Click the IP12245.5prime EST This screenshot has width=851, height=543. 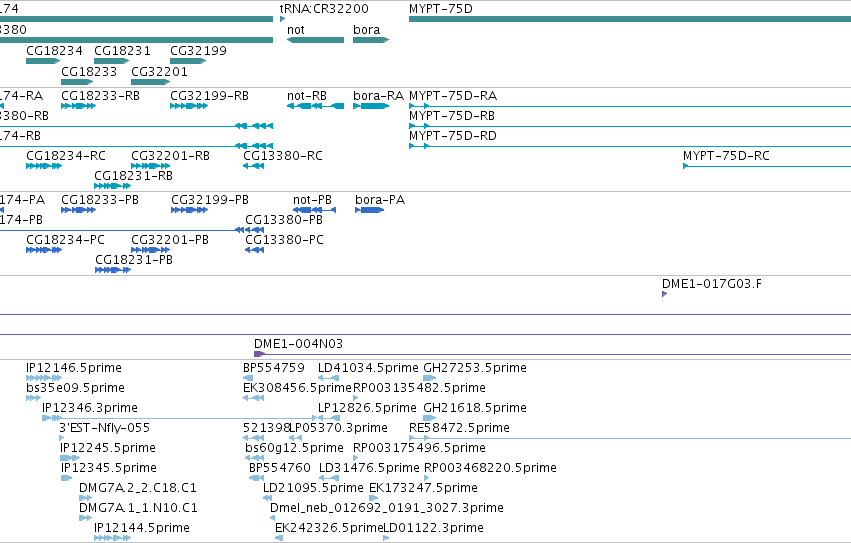pyautogui.click(x=70, y=458)
